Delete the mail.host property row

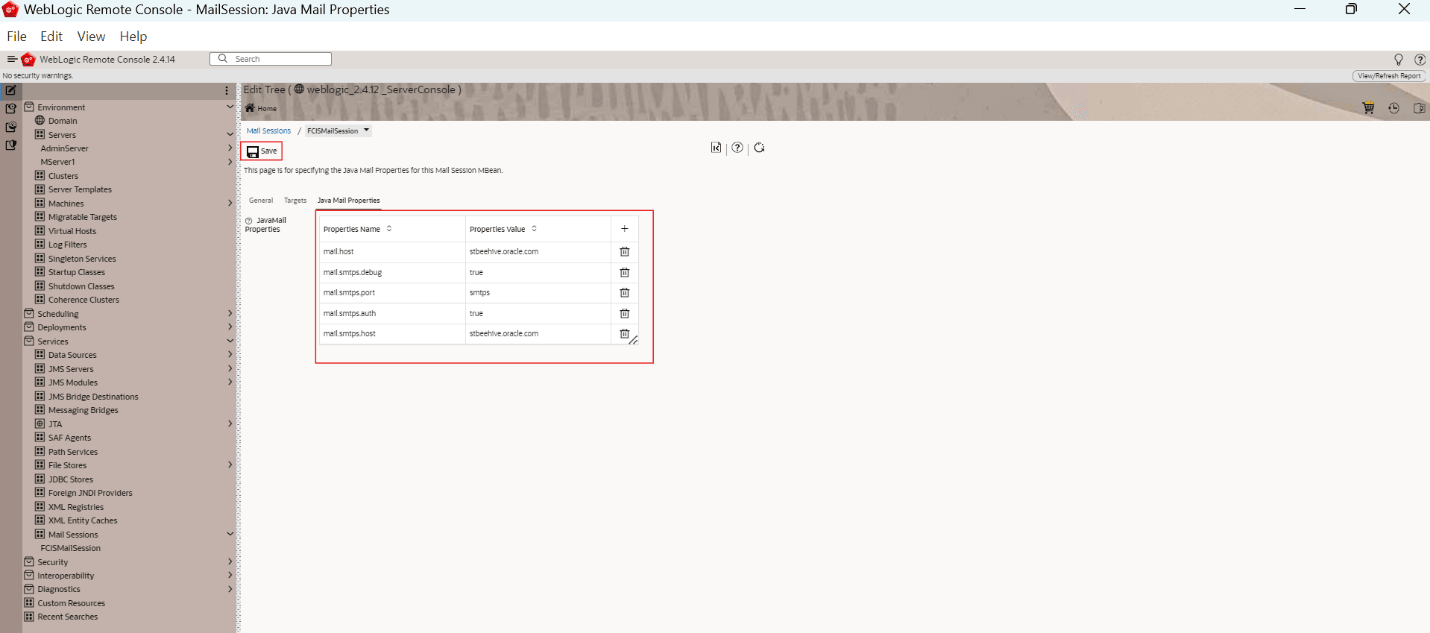point(624,252)
